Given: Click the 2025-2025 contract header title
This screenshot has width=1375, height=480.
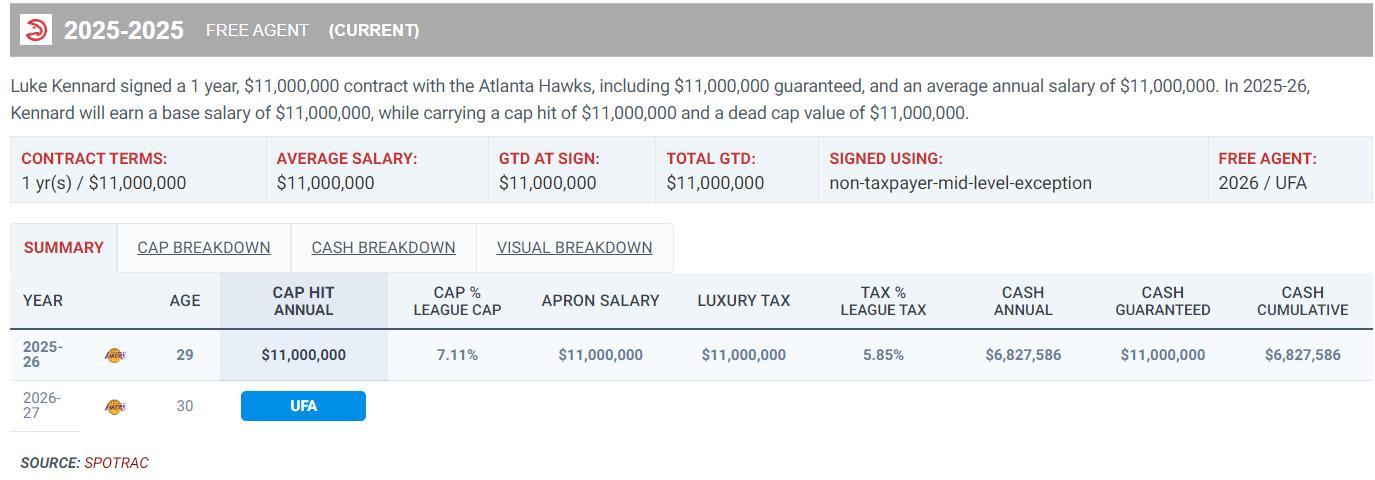Looking at the screenshot, I should point(124,30).
